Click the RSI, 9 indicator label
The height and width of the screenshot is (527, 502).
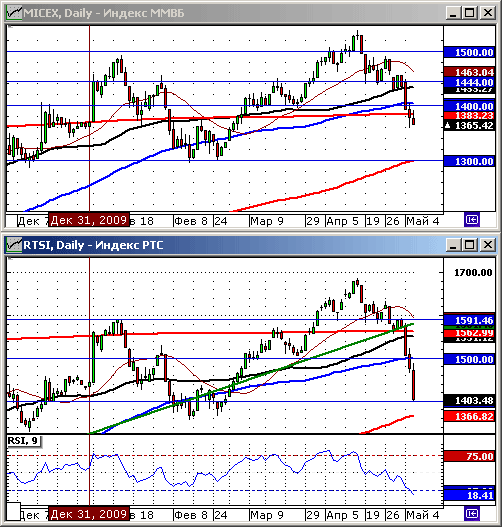[24, 441]
